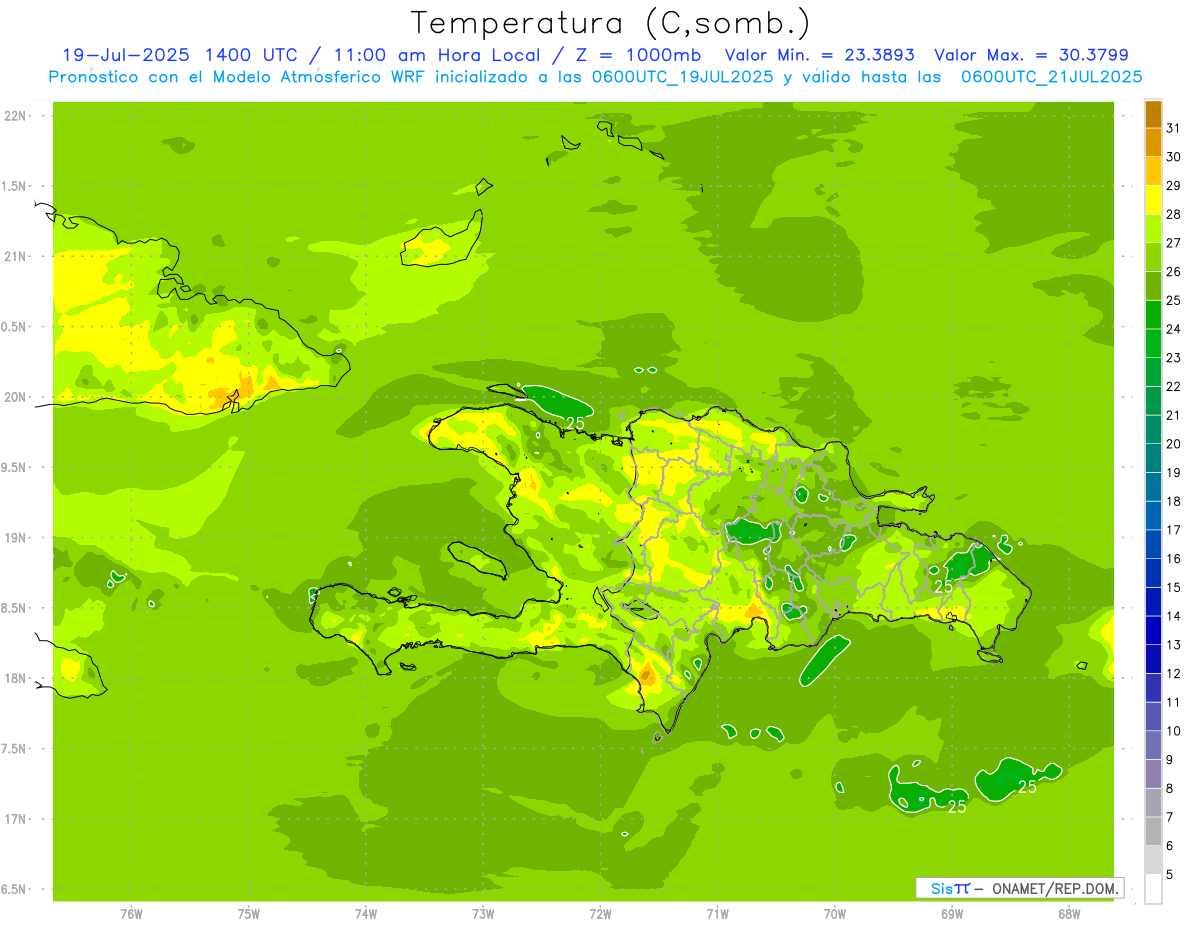The height and width of the screenshot is (927, 1200).
Task: Pick the dark green swatch between 24 and 25
Action: coord(1153,315)
